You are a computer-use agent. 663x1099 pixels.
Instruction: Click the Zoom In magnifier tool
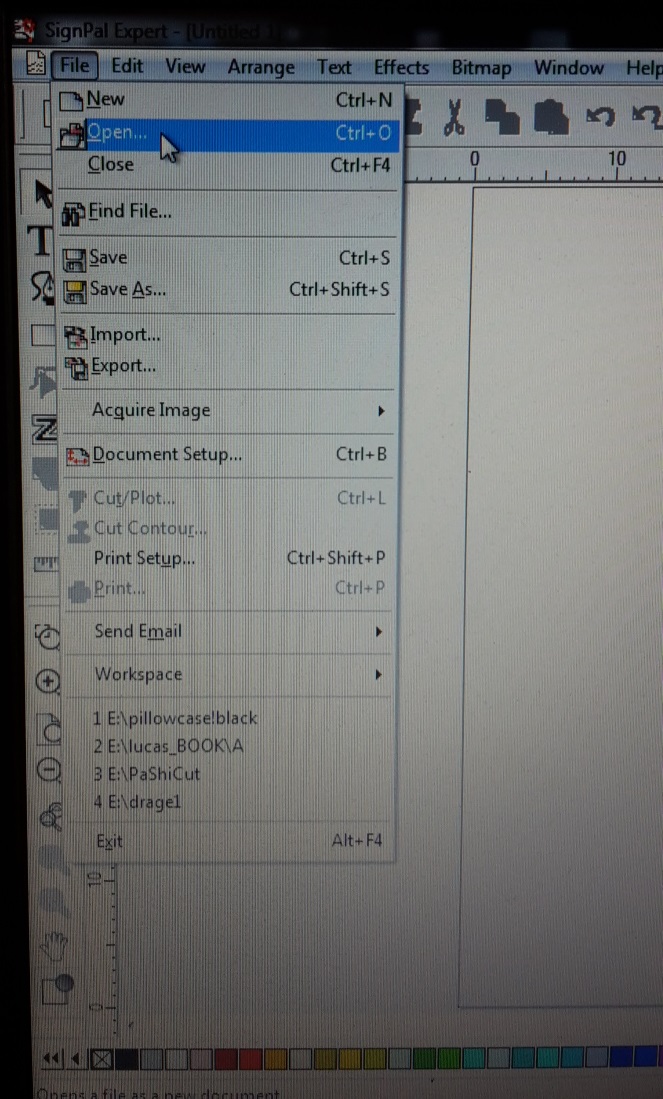48,681
